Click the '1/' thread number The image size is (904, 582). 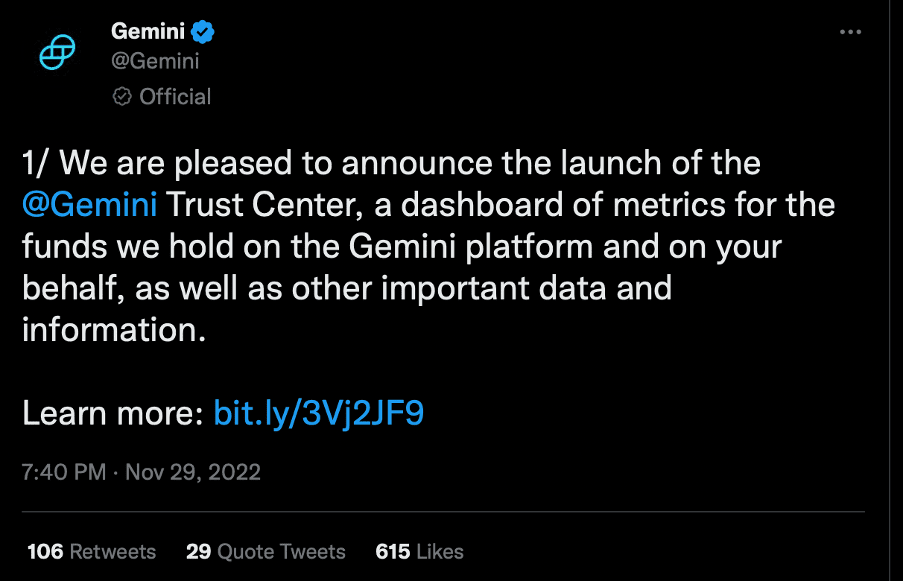(x=36, y=163)
